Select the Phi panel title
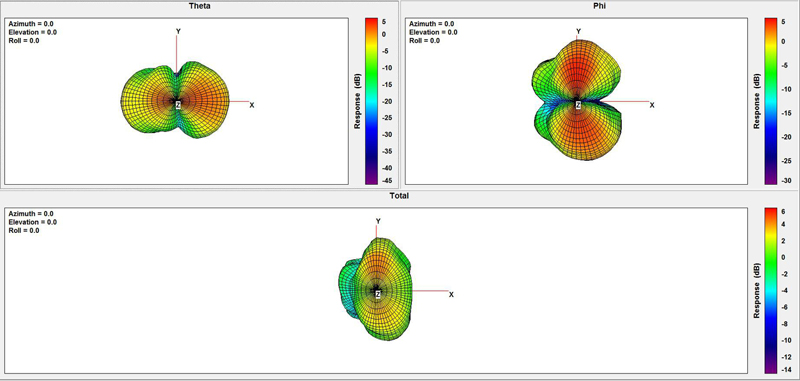The width and height of the screenshot is (800, 381). pos(599,6)
